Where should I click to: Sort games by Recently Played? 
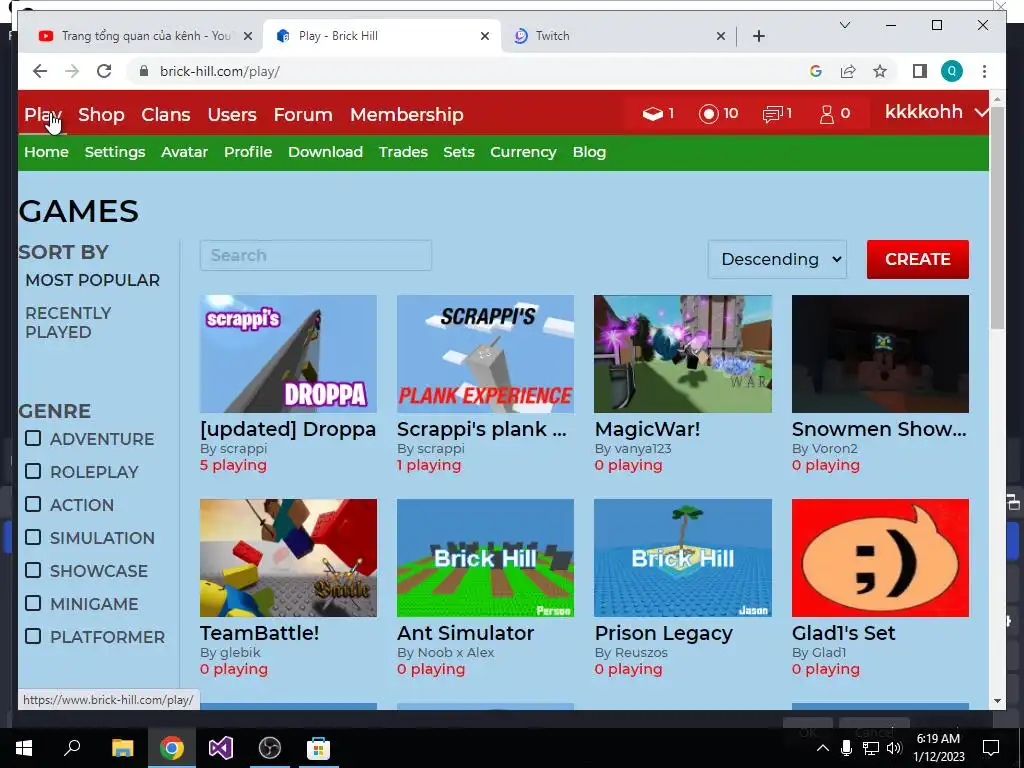tap(69, 323)
